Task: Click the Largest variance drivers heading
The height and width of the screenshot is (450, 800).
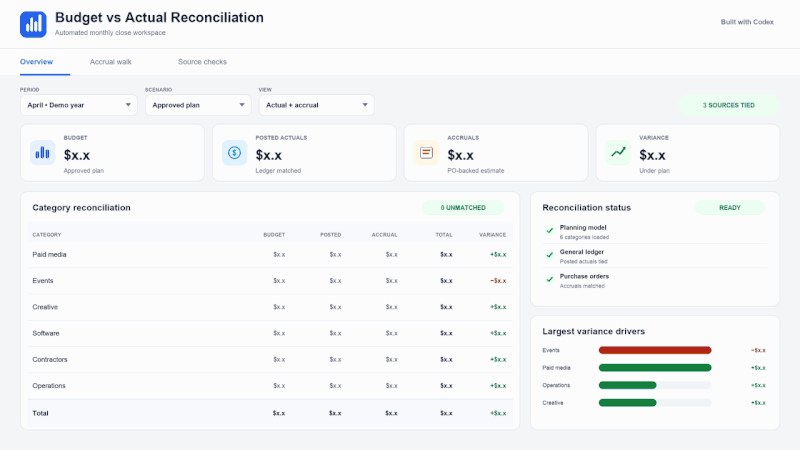Action: pos(593,332)
